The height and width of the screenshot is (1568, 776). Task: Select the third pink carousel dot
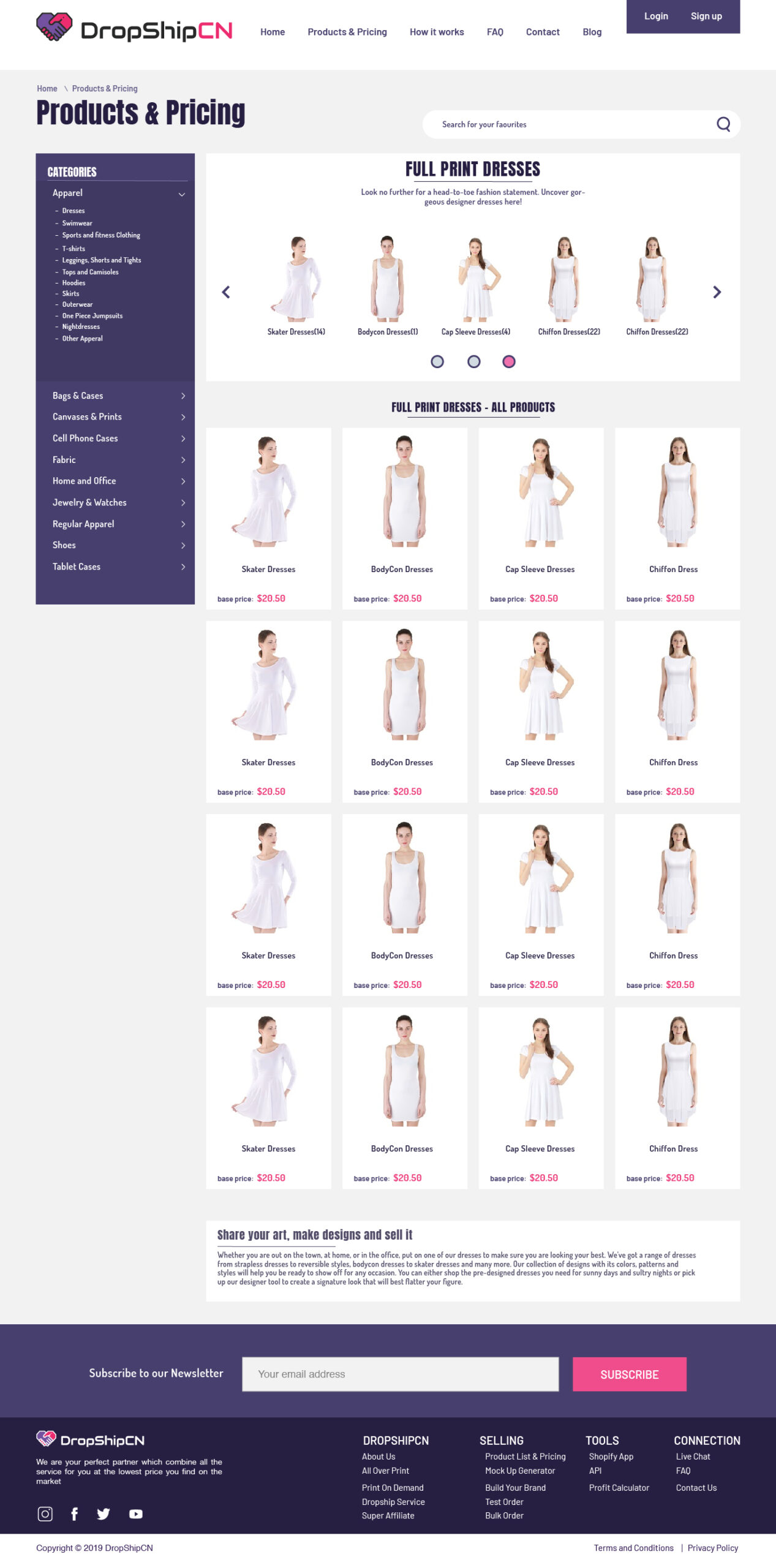point(508,361)
